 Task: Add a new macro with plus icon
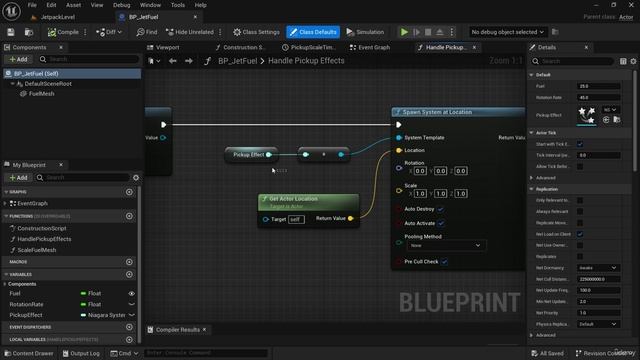point(129,262)
